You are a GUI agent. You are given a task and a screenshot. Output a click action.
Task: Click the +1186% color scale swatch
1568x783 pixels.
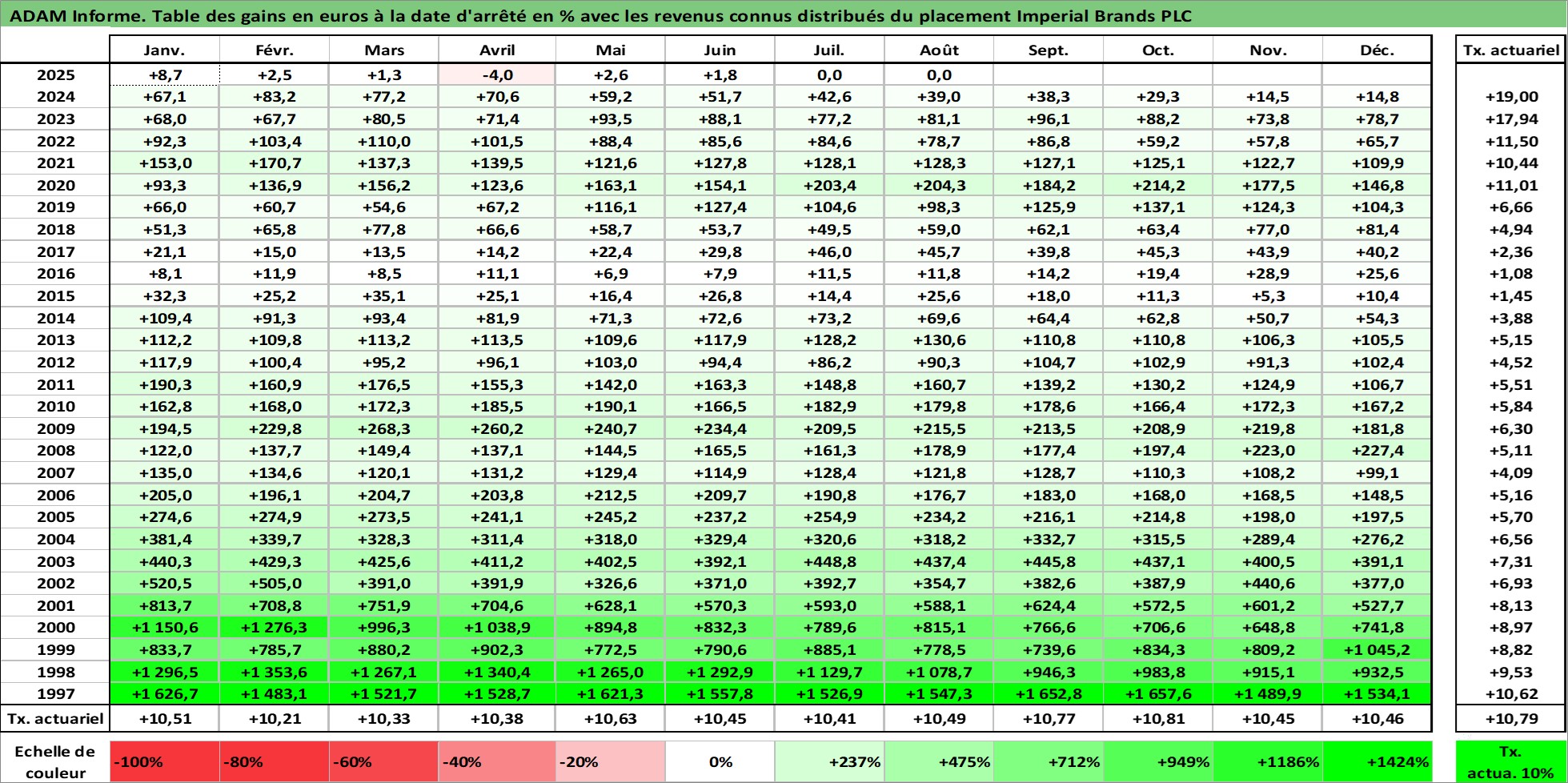(x=1268, y=762)
